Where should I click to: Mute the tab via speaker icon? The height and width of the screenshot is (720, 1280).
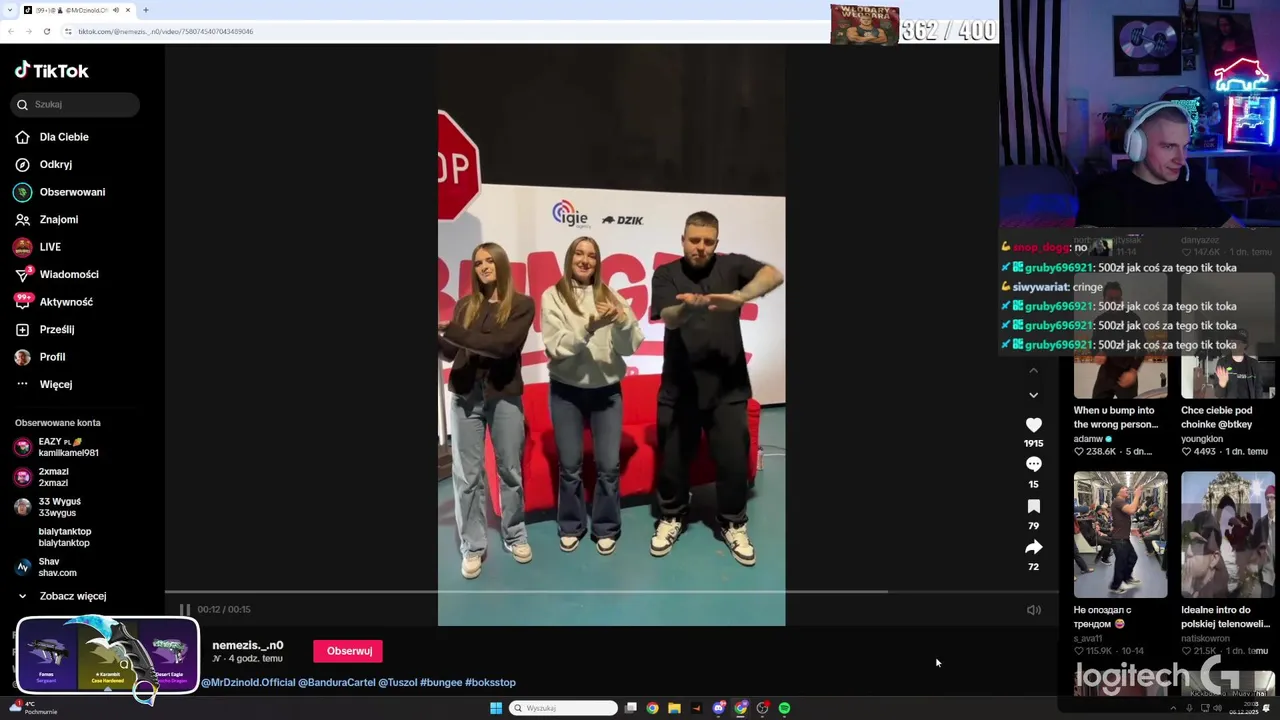116,10
